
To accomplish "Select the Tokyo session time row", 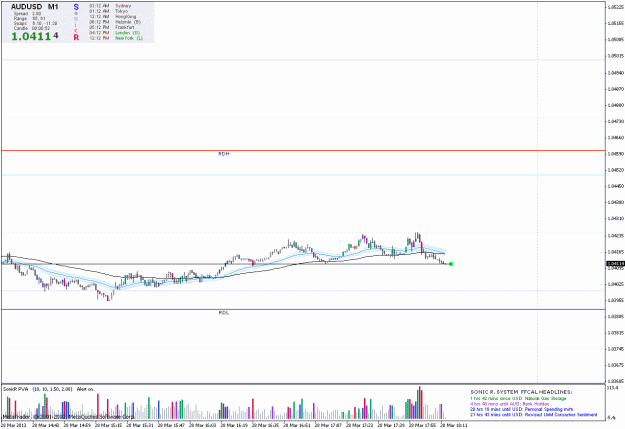I will (x=109, y=12).
